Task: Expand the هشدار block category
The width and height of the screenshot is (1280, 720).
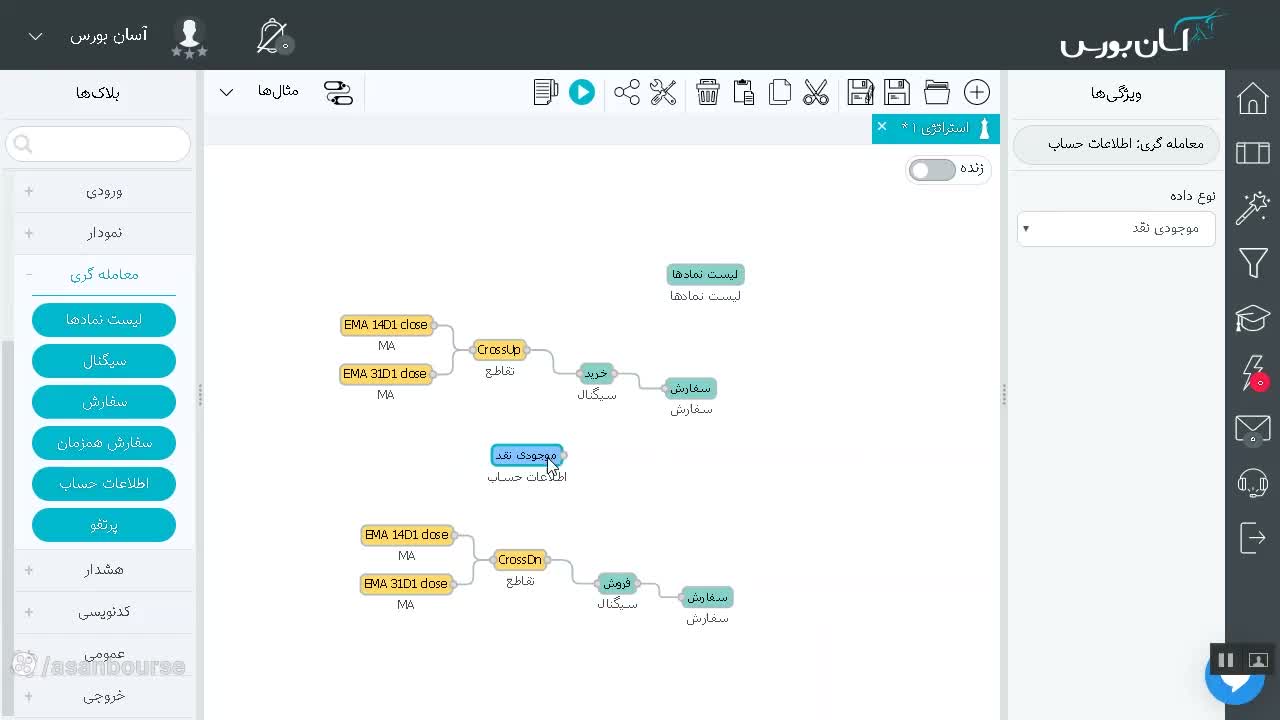Action: click(x=103, y=570)
